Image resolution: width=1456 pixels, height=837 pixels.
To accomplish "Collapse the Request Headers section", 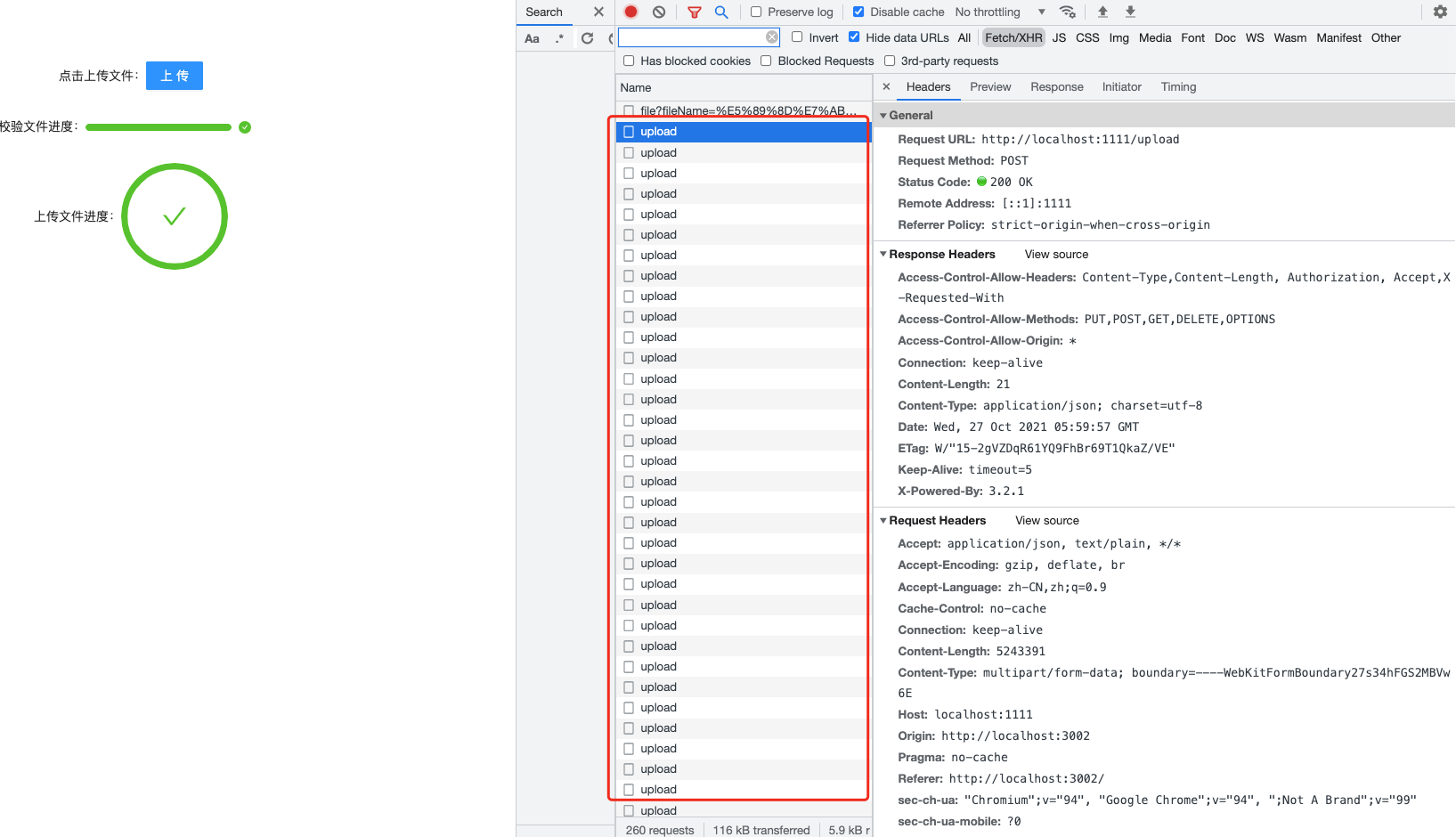I will [883, 521].
